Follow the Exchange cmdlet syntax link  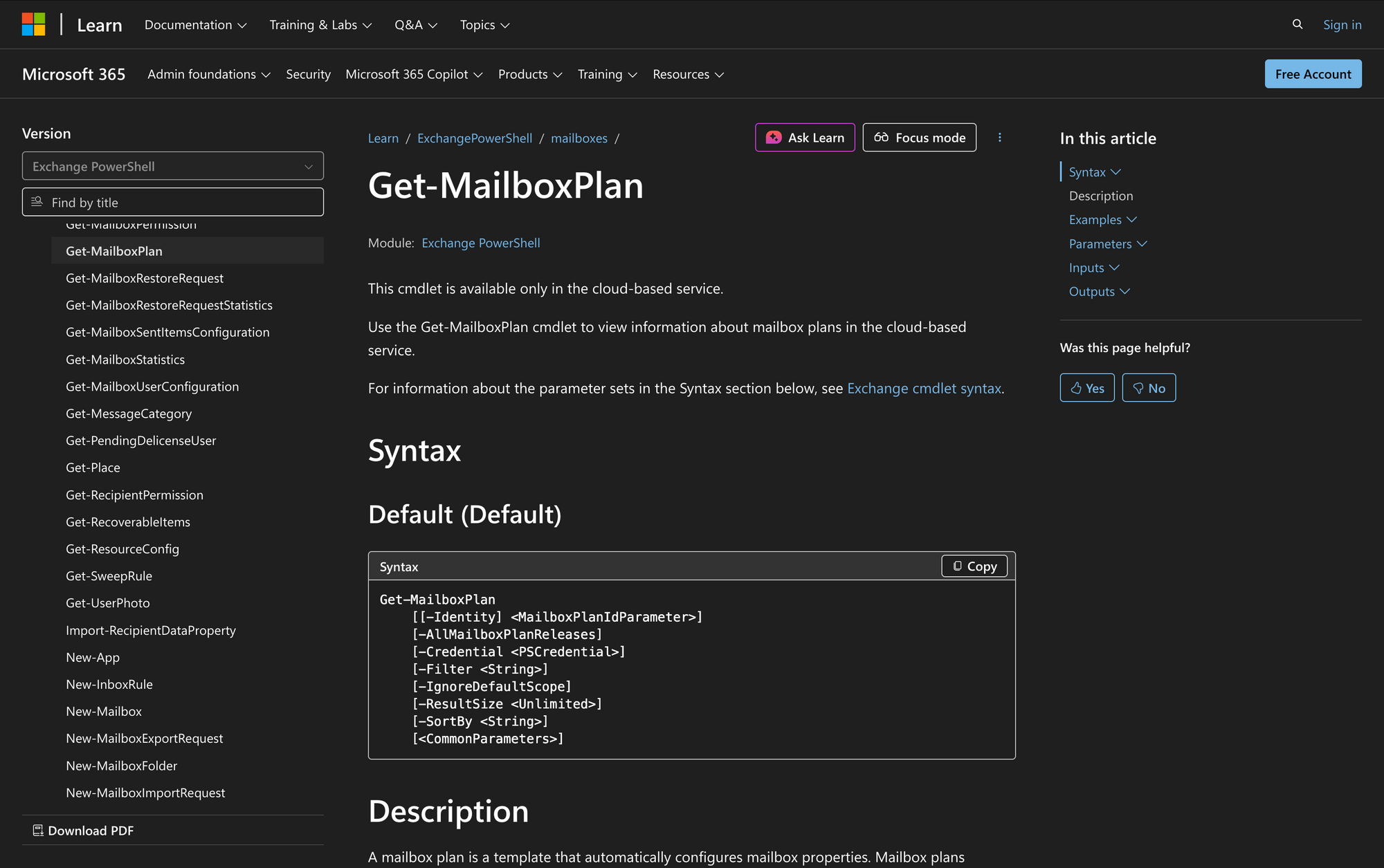(924, 388)
